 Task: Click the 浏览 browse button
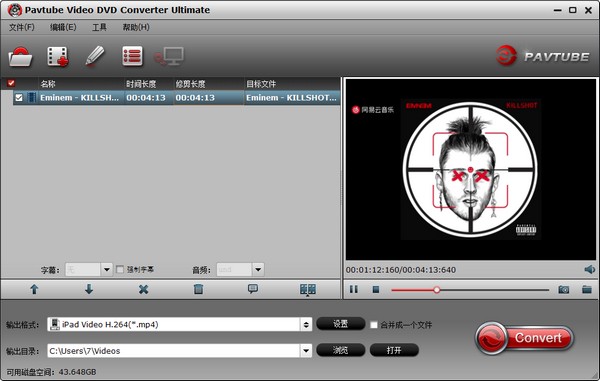click(341, 350)
